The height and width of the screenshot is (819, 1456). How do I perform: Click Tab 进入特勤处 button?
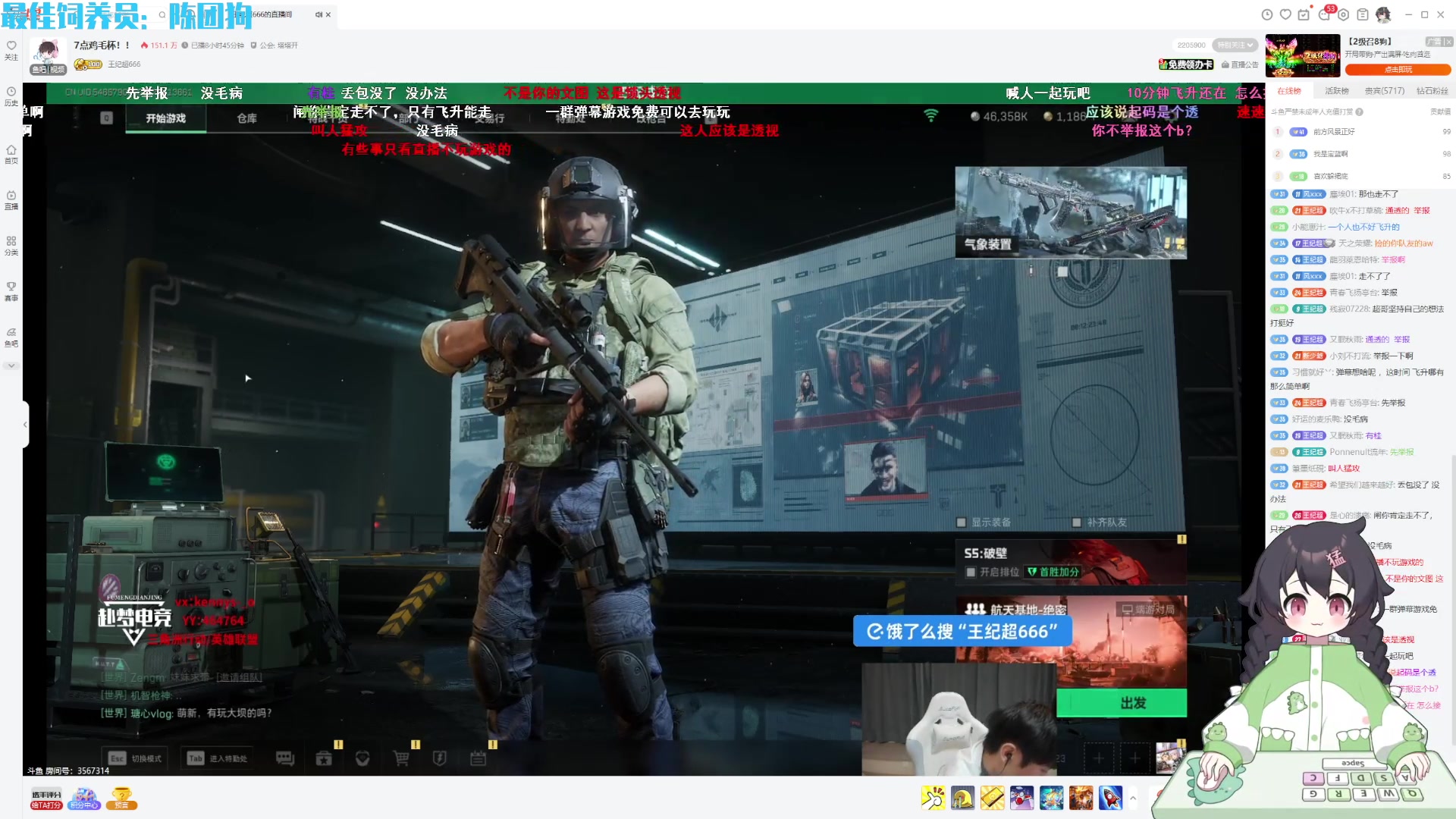218,758
